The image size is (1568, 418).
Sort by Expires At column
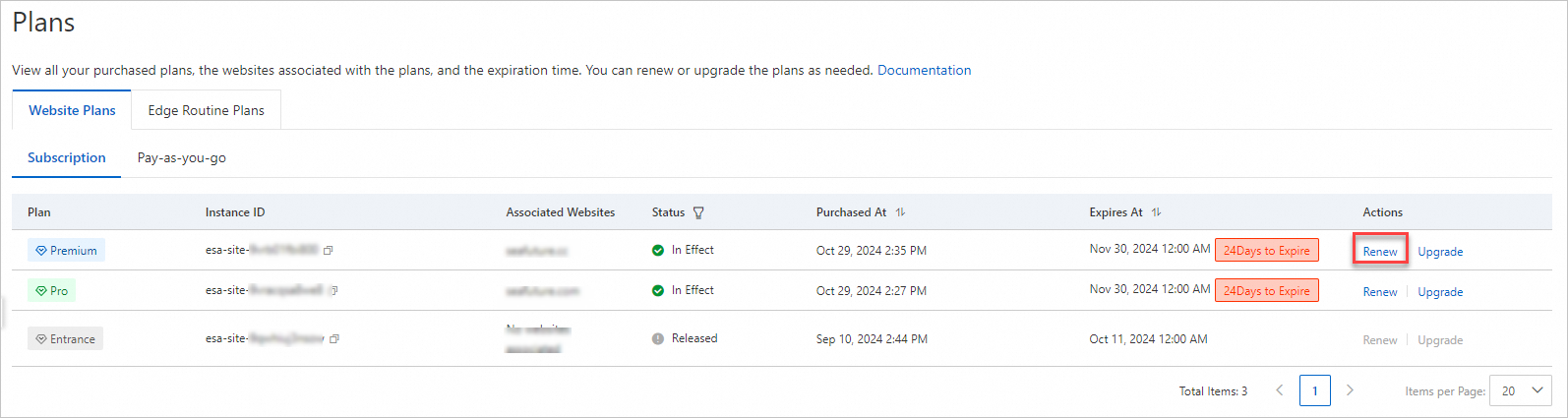point(1156,212)
